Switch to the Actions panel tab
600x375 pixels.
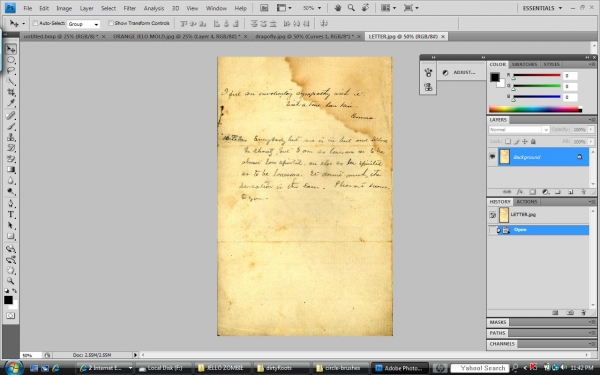(x=527, y=202)
